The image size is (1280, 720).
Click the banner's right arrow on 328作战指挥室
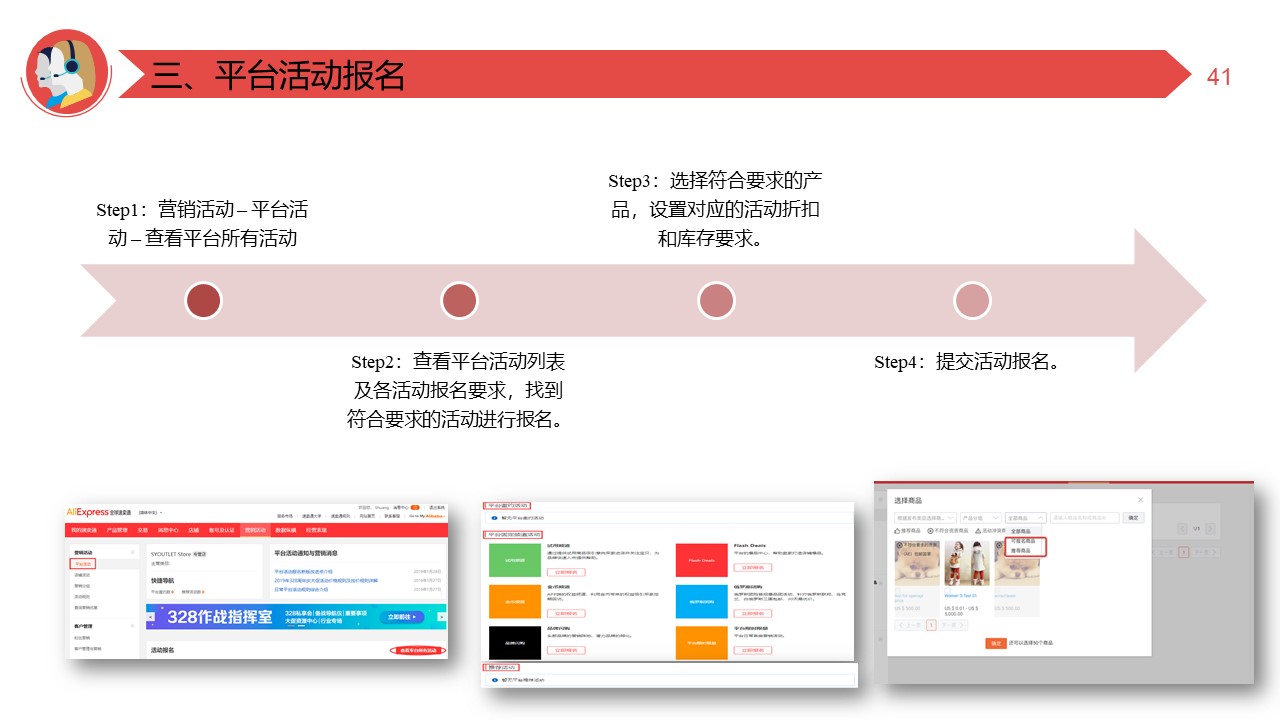[440, 617]
